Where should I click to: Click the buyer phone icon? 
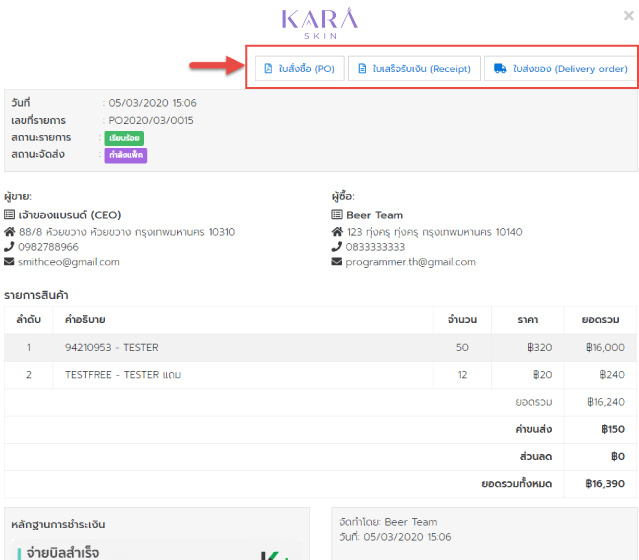337,247
